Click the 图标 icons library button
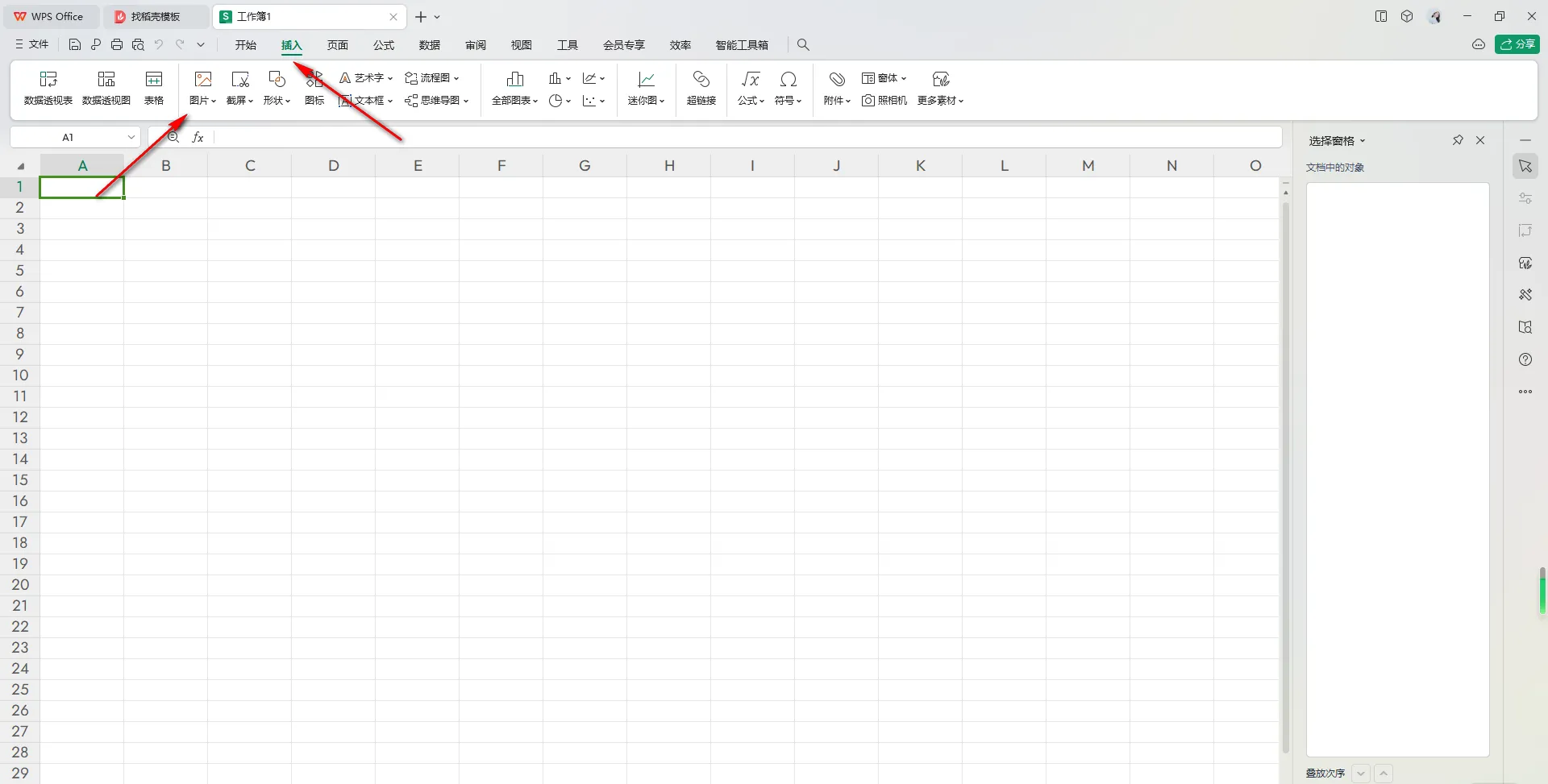 314,87
